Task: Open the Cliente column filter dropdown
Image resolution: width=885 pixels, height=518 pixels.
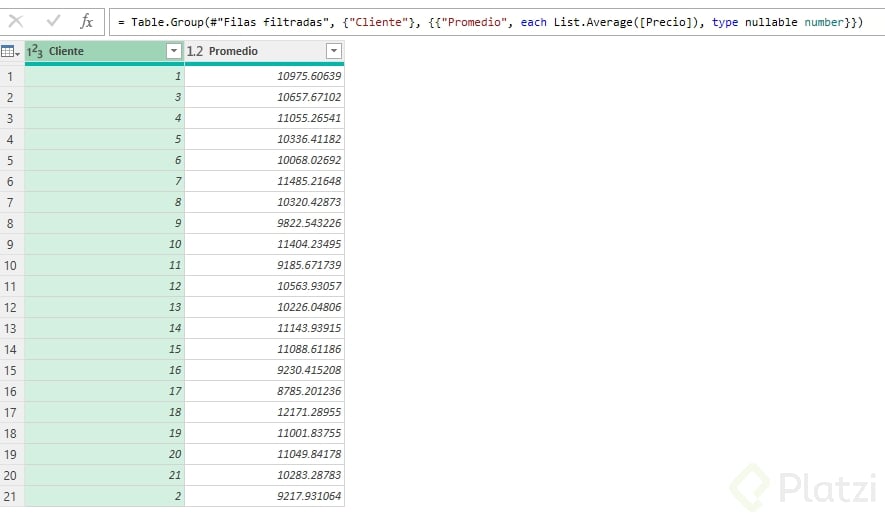Action: tap(174, 51)
